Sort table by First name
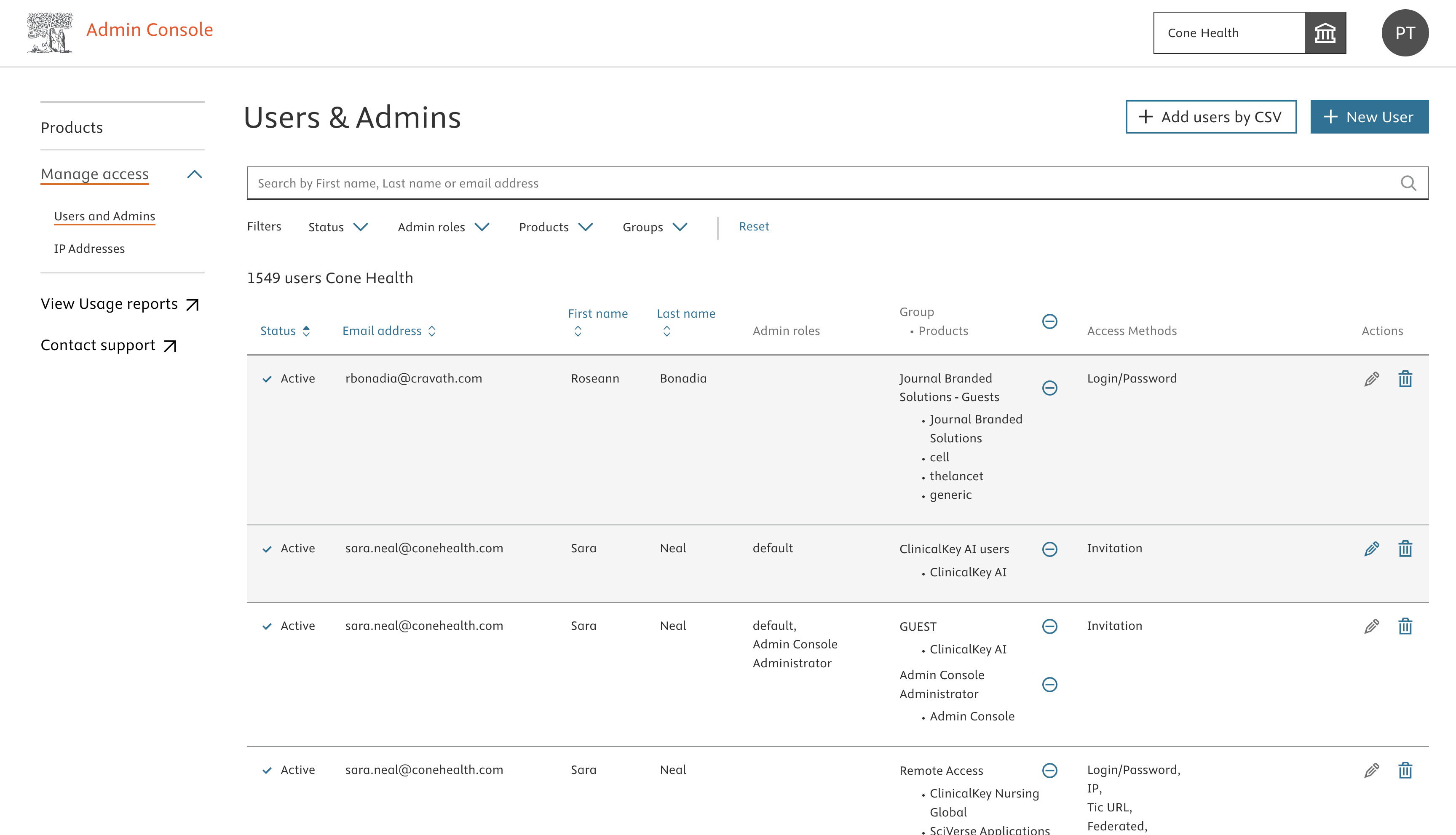Screen dimensions: 1456x835 (x=597, y=322)
